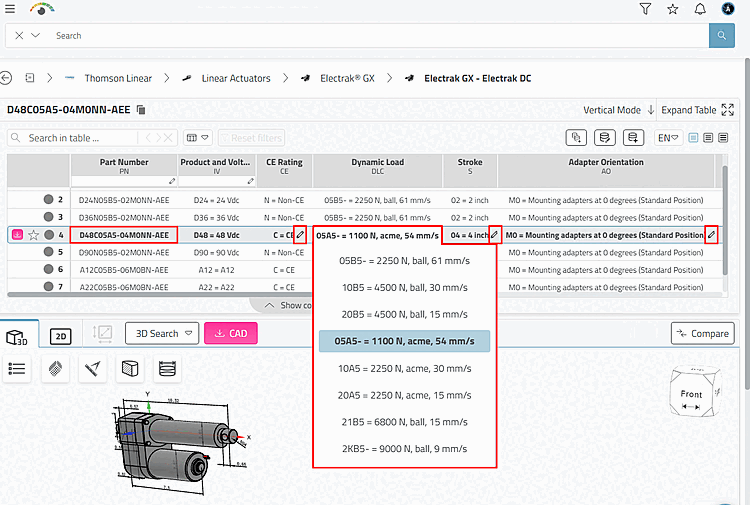Edit Stroke pencil in row 4

tap(495, 235)
